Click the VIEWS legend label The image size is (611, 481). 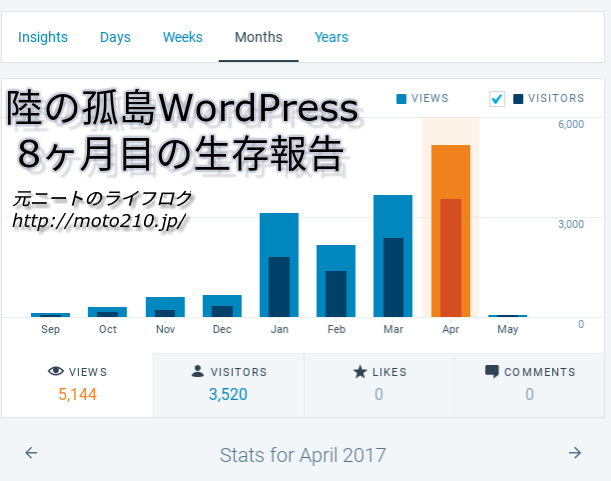coord(430,98)
